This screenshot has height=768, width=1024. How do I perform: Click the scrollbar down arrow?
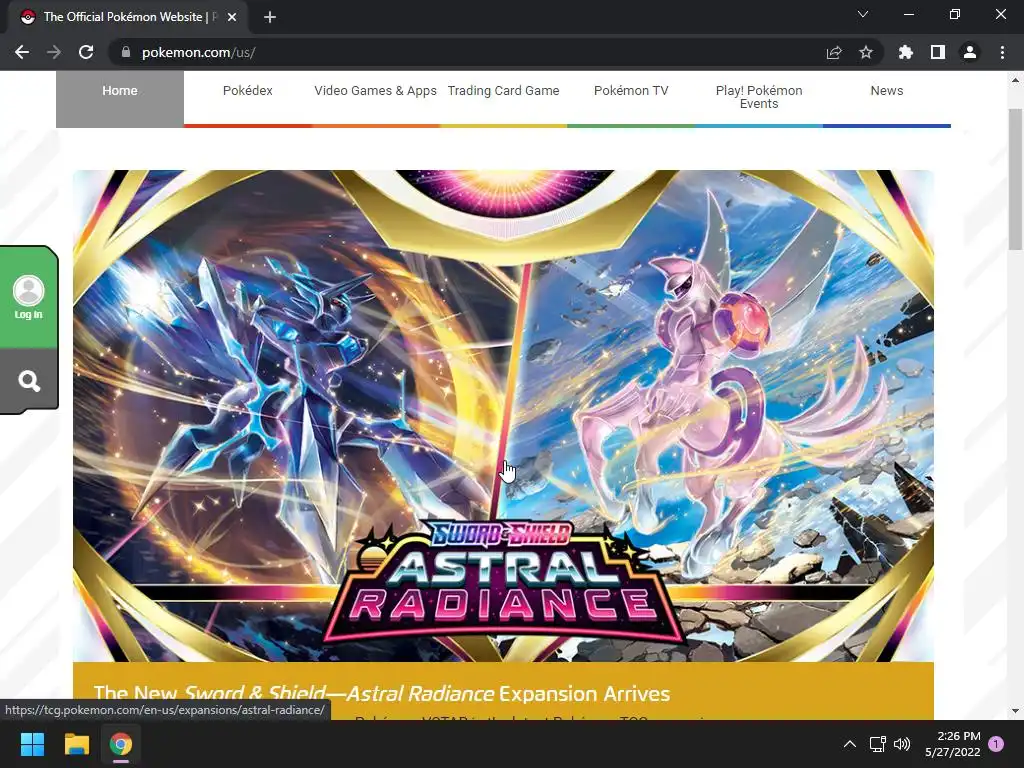(x=1015, y=711)
